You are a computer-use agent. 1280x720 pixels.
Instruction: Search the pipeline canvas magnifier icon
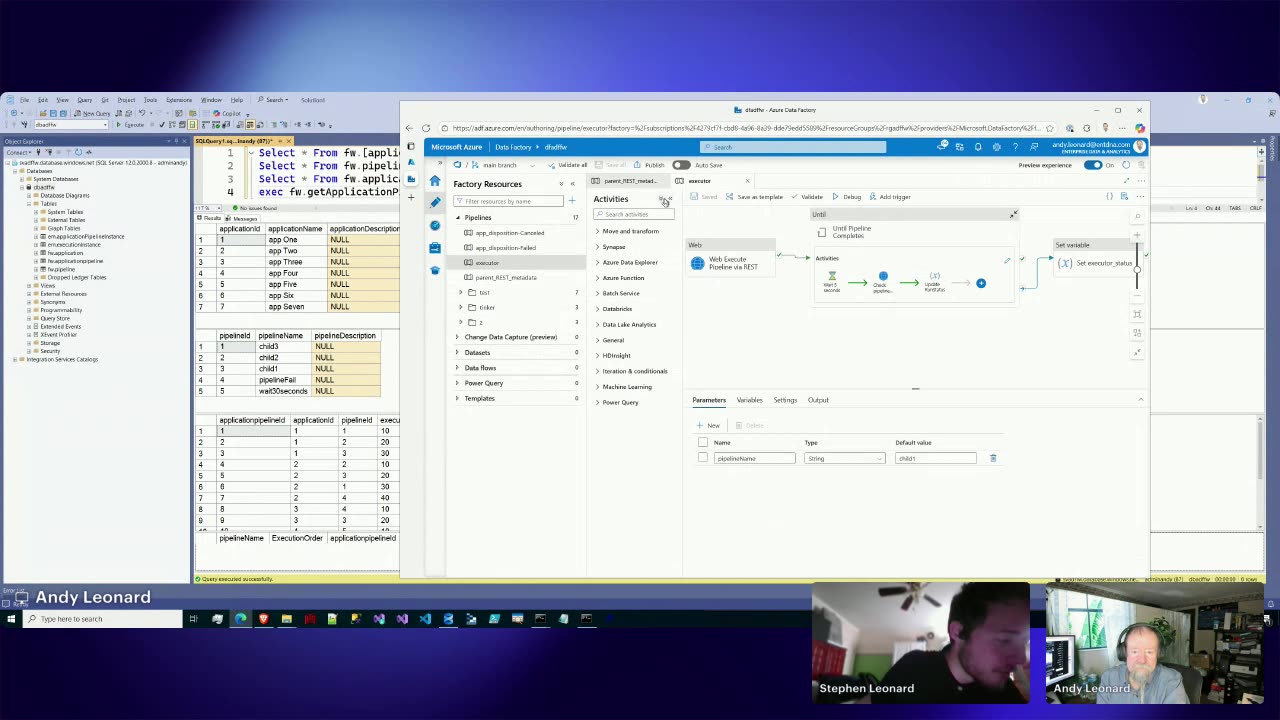[x=1138, y=217]
